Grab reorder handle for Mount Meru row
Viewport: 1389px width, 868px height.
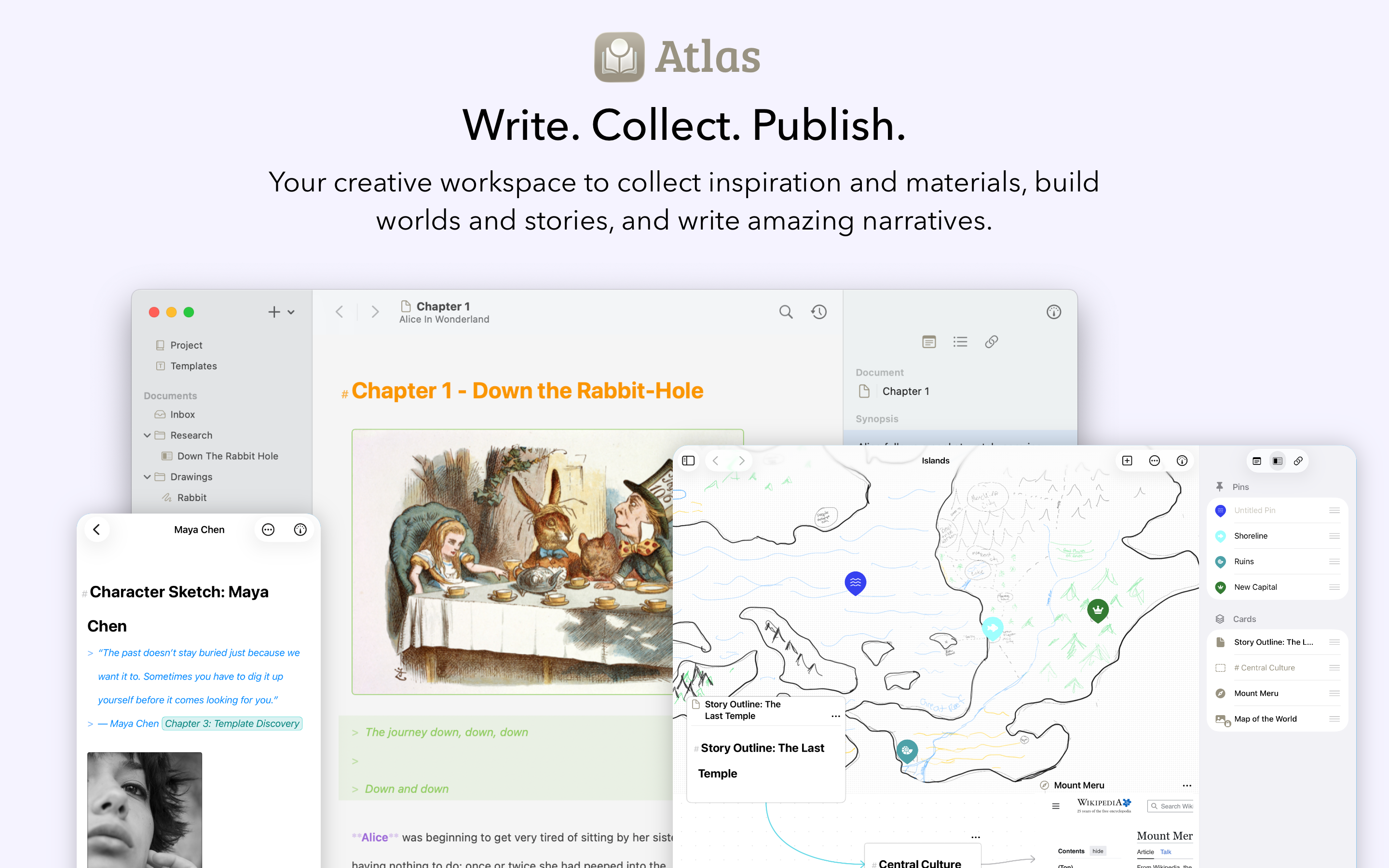(1335, 693)
